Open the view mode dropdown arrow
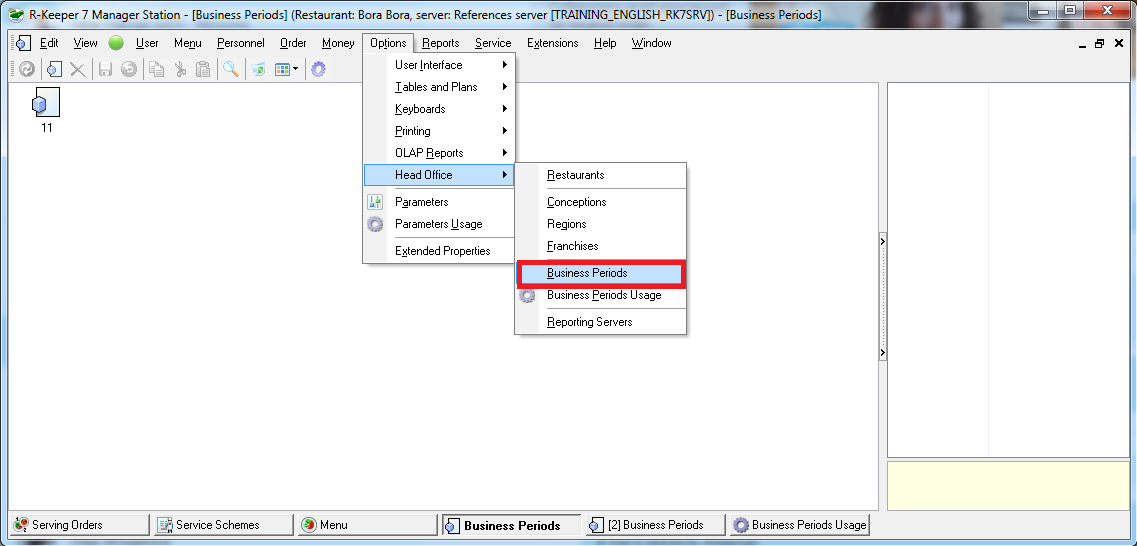Screen dimensions: 1137x546 click(295, 70)
